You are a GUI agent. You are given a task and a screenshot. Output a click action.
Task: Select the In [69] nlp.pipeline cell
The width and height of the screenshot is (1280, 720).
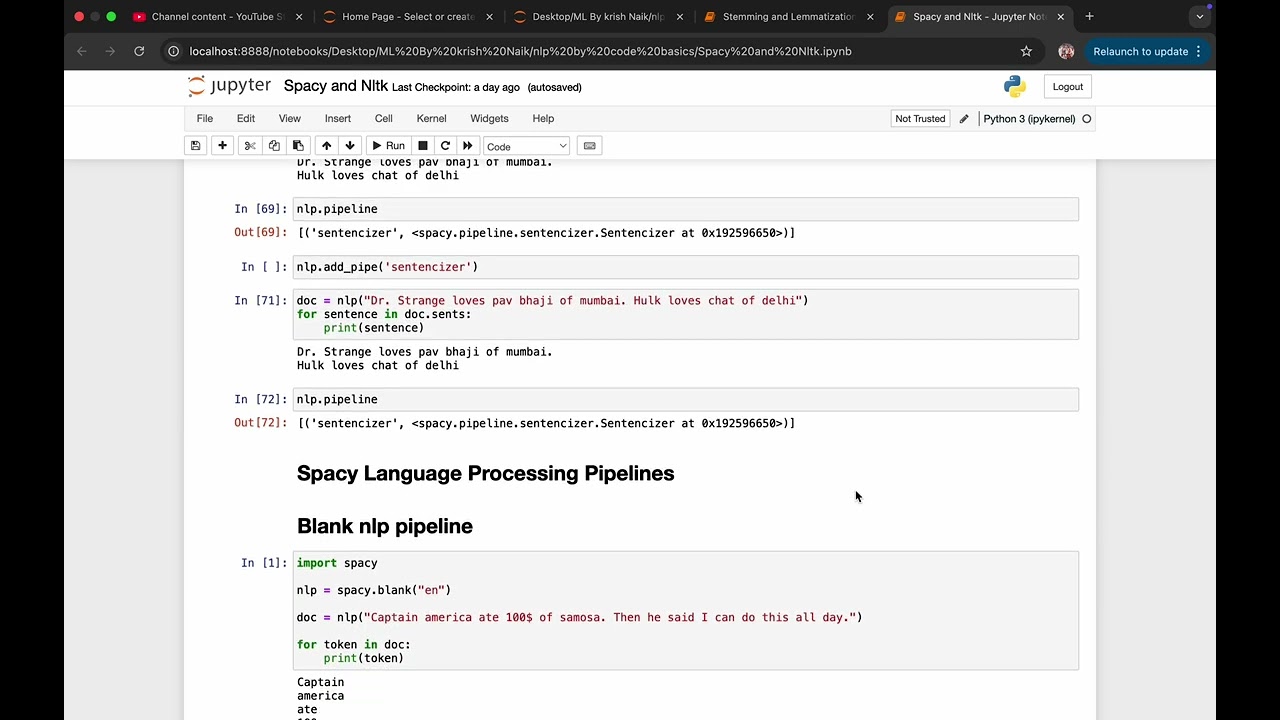pos(686,209)
